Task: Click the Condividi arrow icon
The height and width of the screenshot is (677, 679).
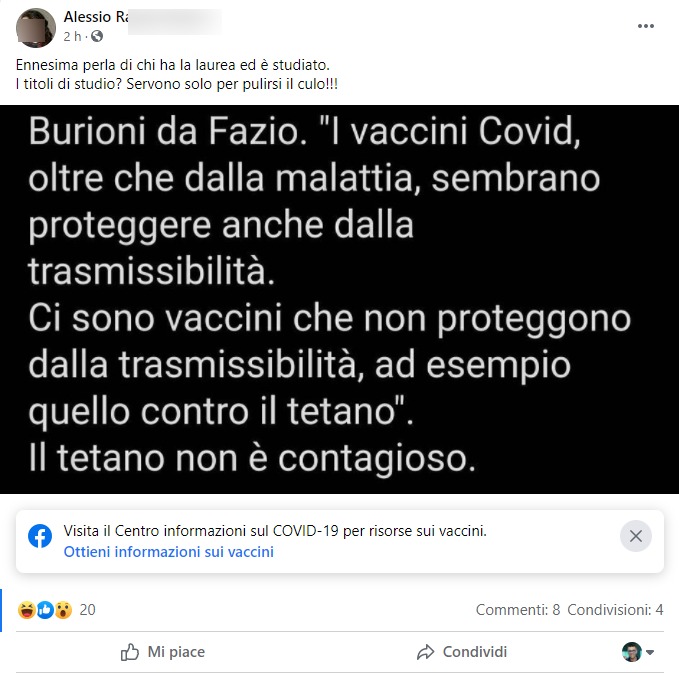Action: [425, 652]
